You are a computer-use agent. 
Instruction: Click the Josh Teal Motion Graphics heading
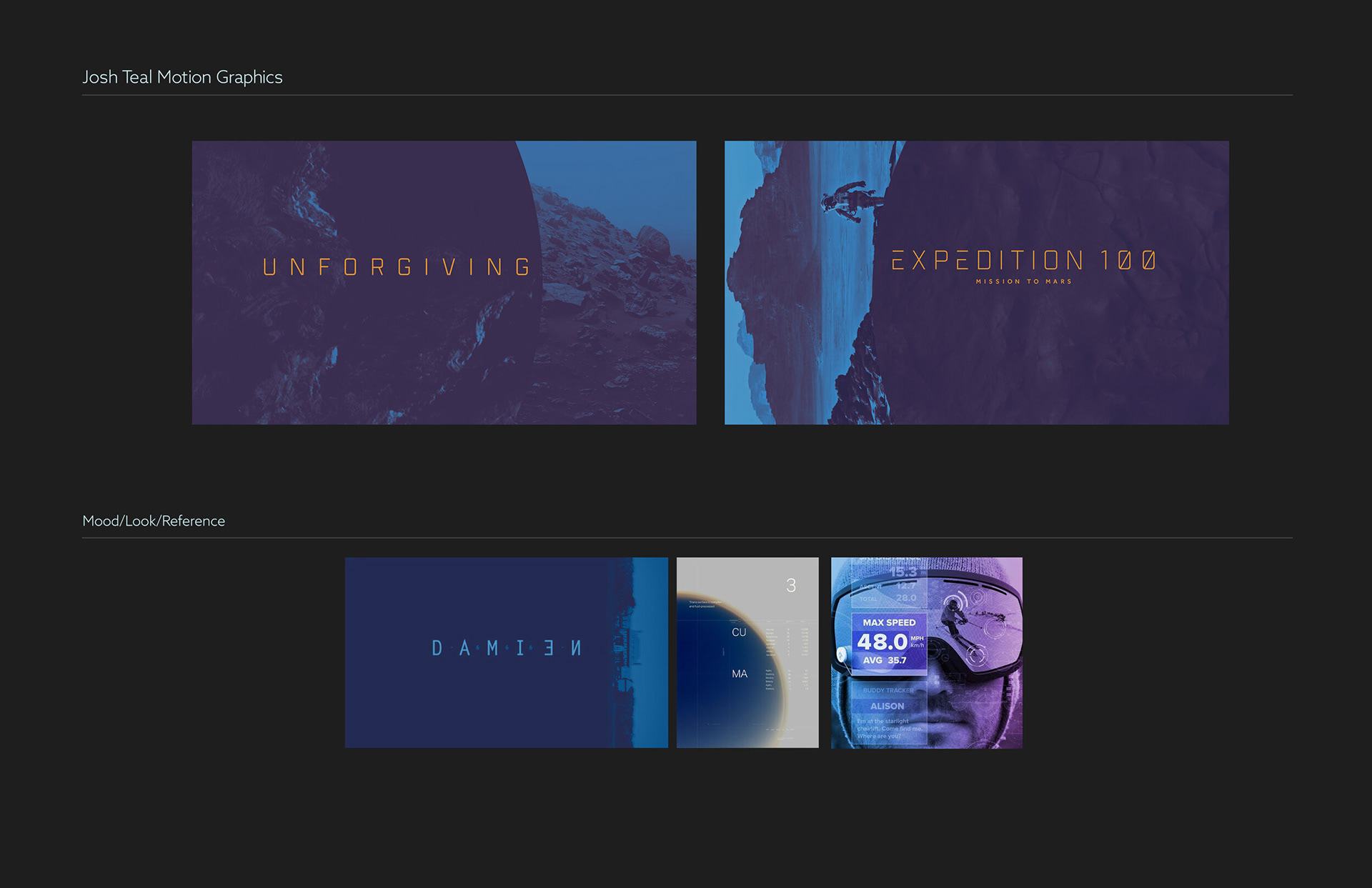tap(182, 77)
